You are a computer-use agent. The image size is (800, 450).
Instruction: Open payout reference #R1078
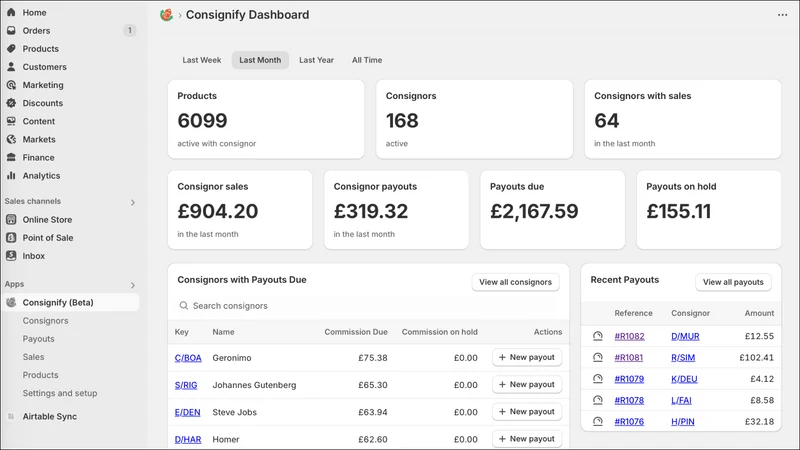click(629, 401)
